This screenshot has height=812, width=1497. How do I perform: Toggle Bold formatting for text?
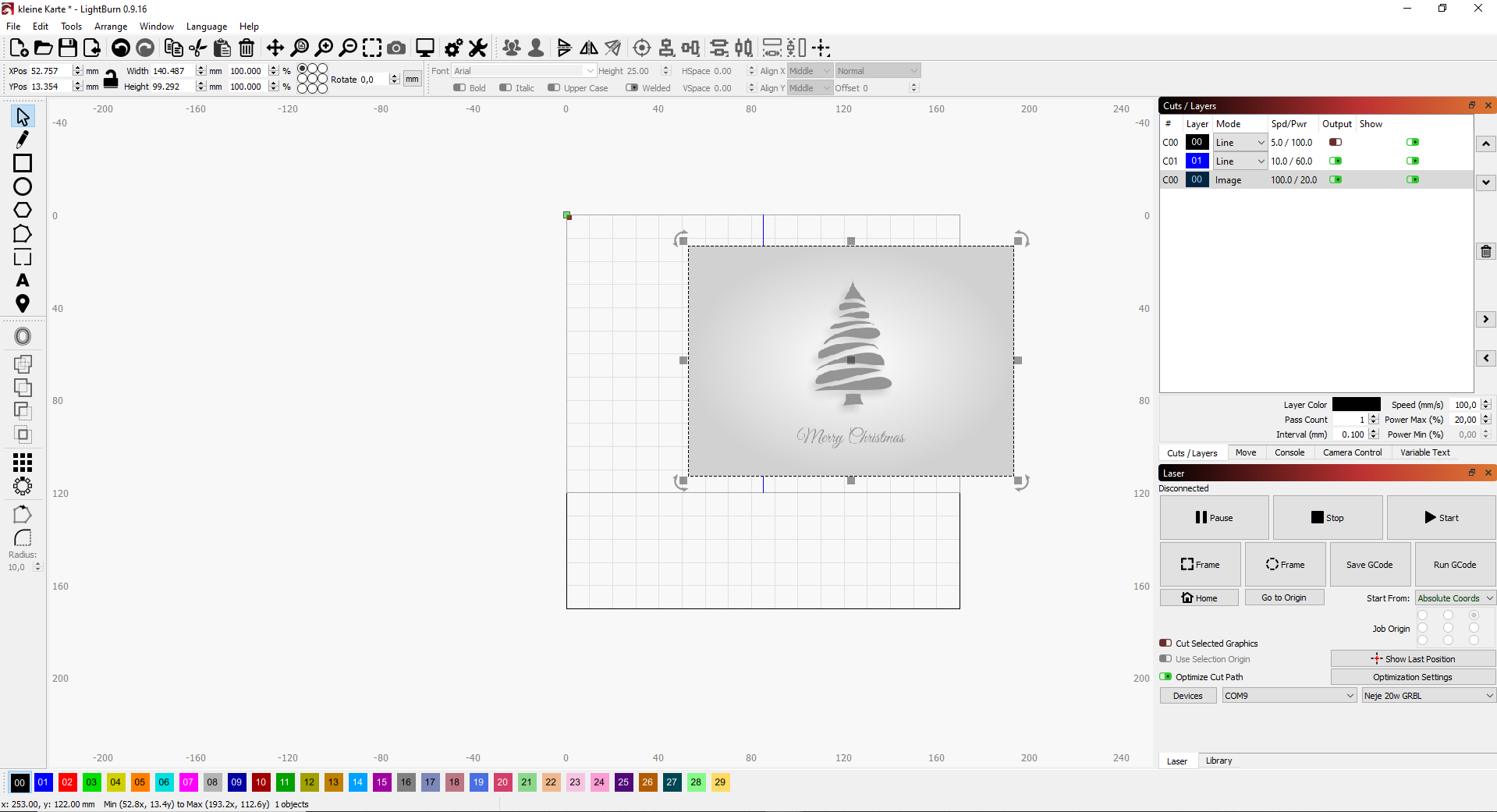459,87
